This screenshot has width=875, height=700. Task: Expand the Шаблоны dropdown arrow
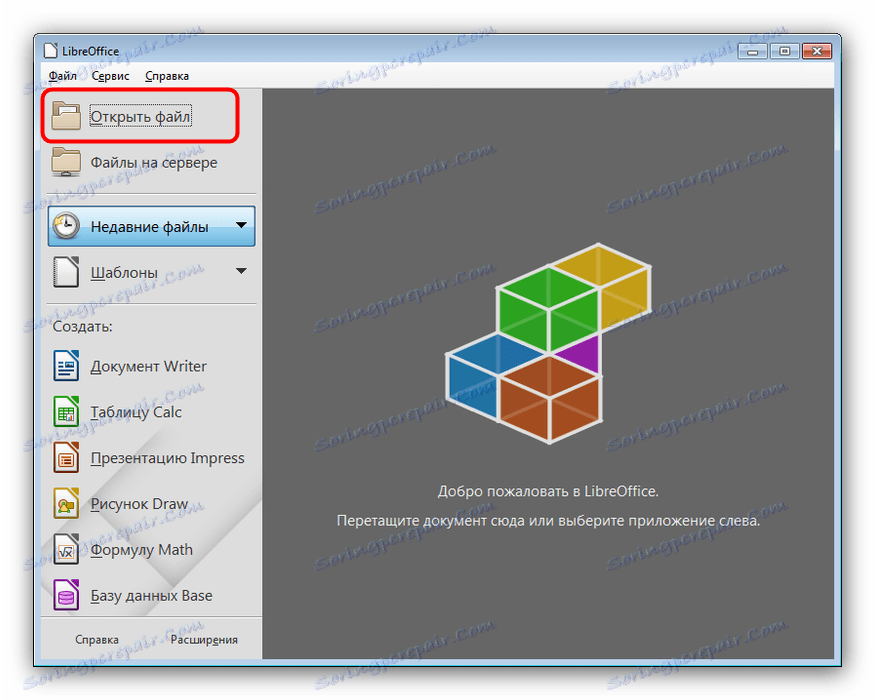(241, 271)
